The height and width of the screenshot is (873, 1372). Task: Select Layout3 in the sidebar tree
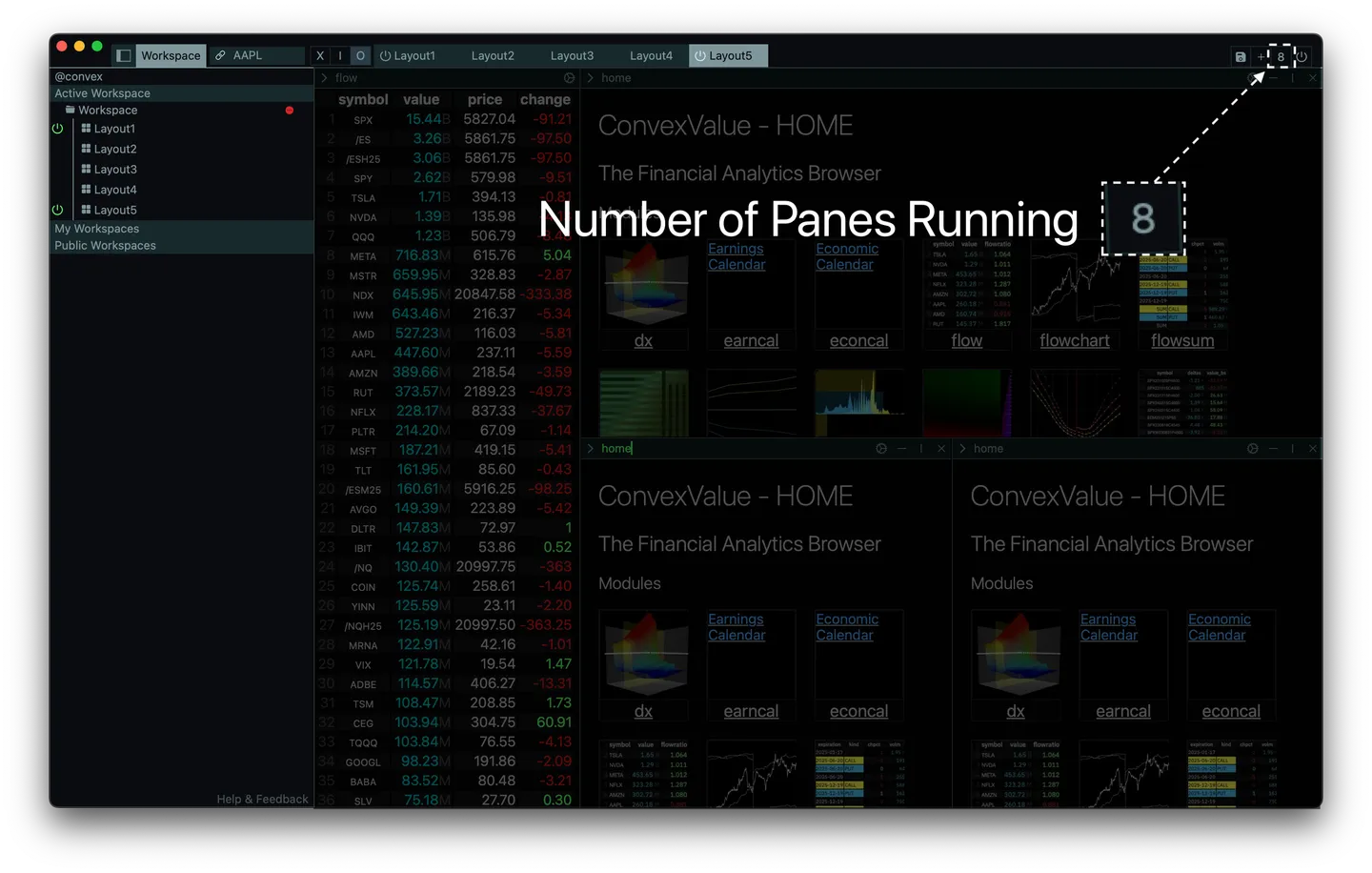pyautogui.click(x=115, y=170)
